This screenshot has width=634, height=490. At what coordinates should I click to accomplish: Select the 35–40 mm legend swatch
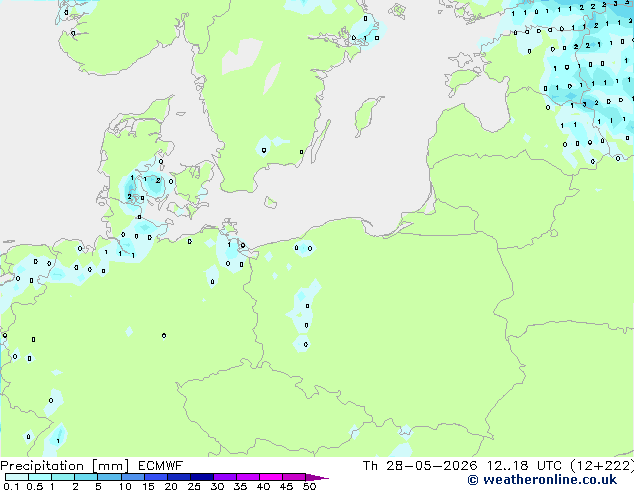247,477
